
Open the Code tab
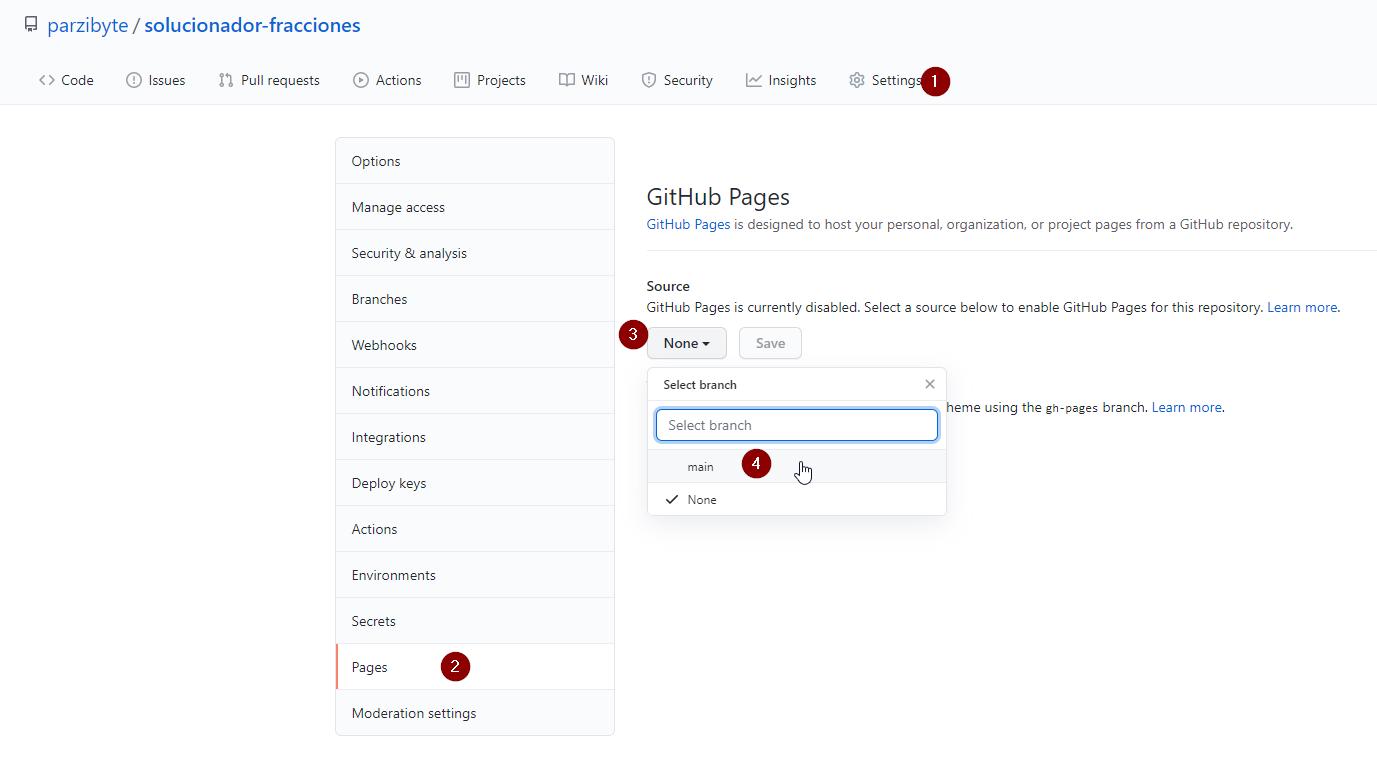[x=66, y=80]
